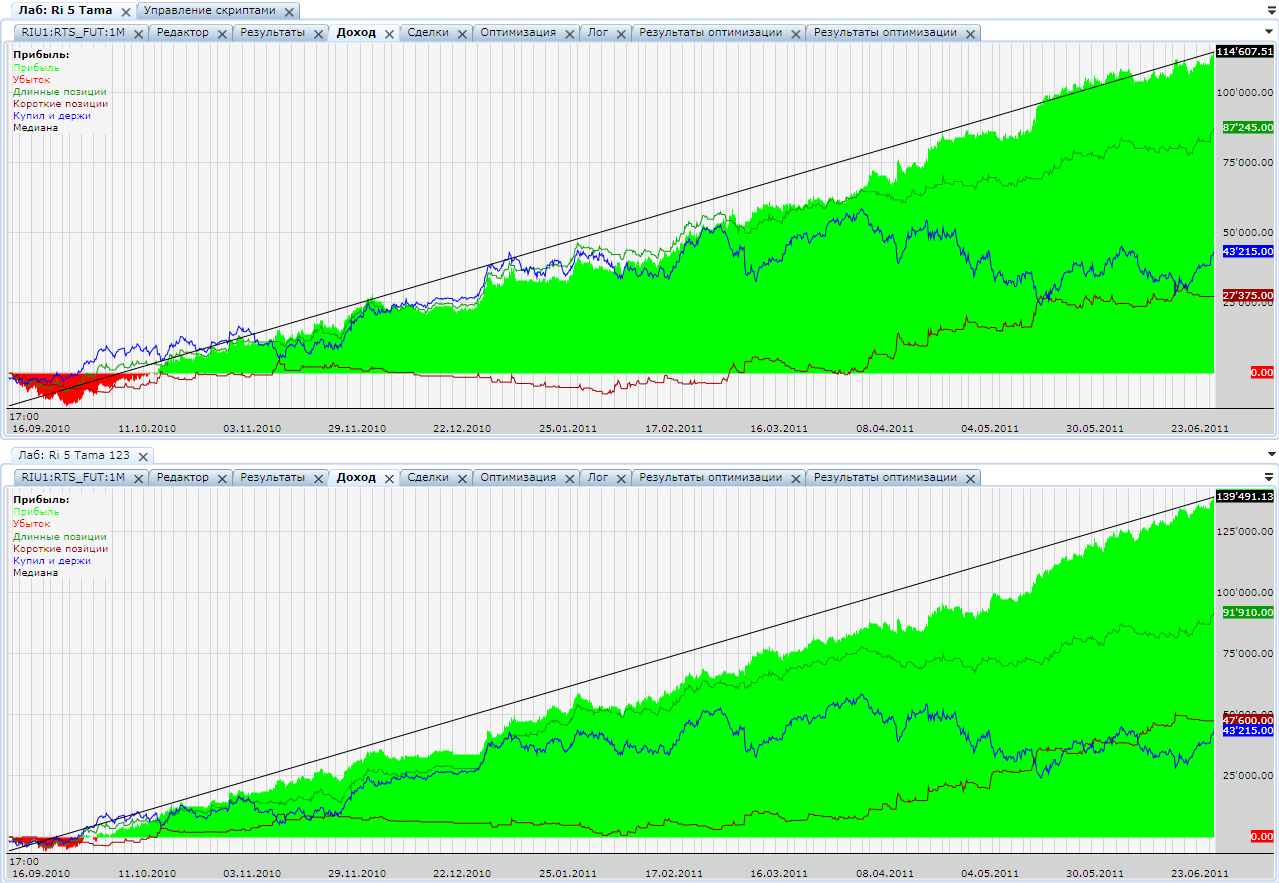Close Оптимизация tab in Ri 5 Tama 123 panel
This screenshot has width=1279, height=883.
tap(569, 478)
